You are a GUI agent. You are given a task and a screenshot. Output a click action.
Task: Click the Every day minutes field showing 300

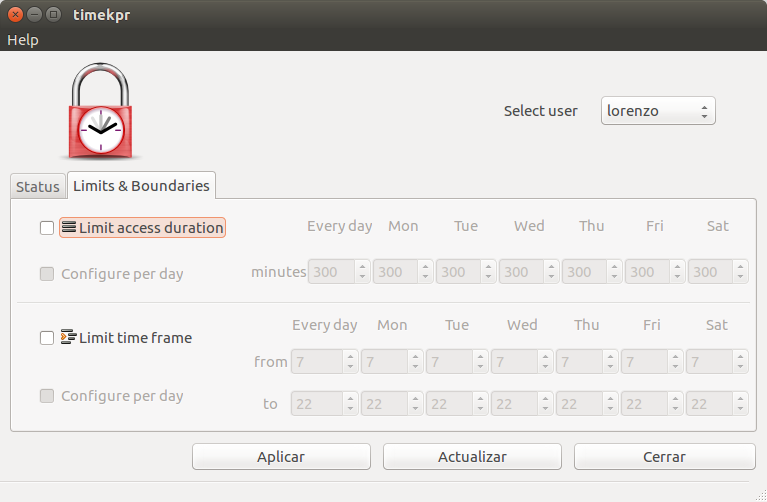coord(331,272)
